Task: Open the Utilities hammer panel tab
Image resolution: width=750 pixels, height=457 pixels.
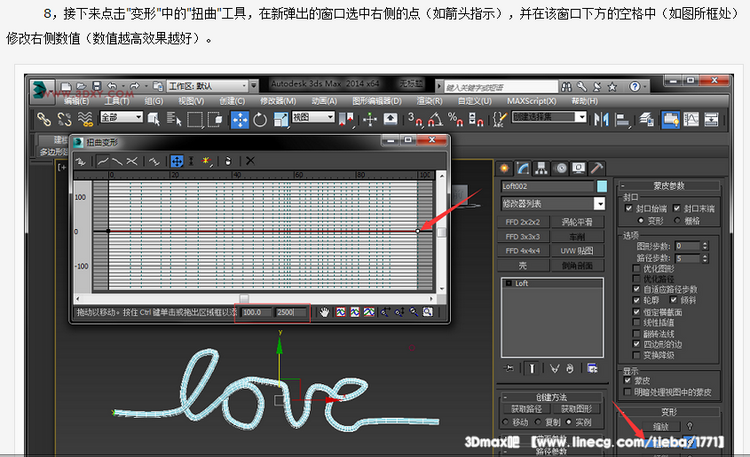Action: (x=596, y=168)
